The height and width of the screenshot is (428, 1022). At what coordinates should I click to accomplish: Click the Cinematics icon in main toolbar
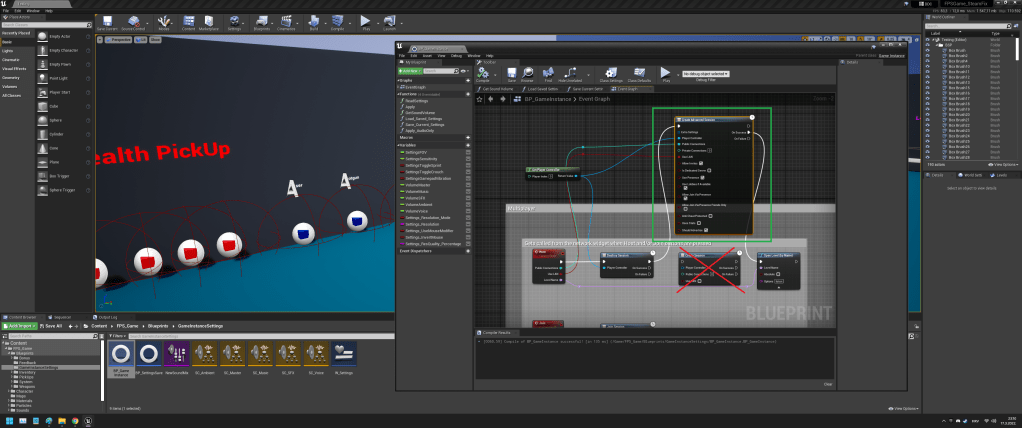tap(286, 23)
